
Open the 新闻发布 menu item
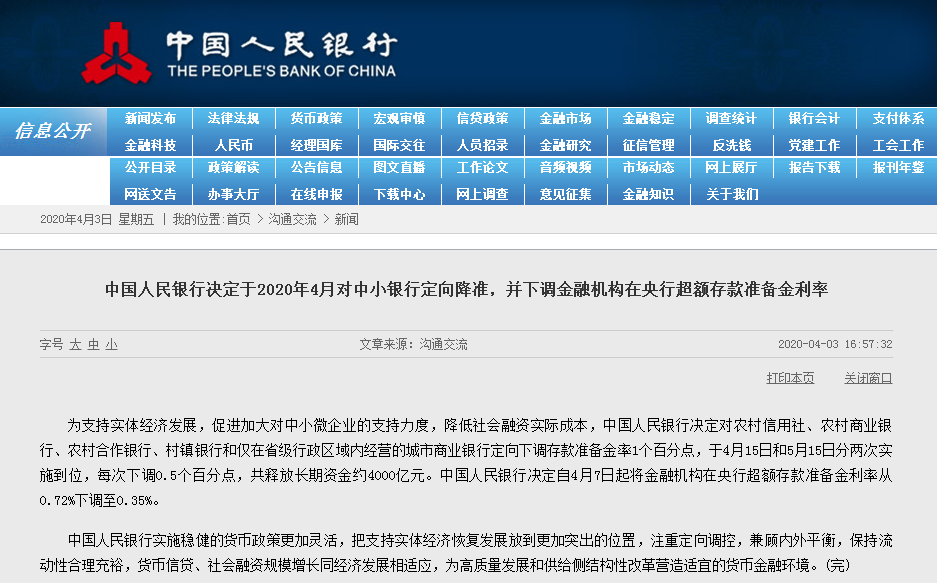[x=151, y=118]
